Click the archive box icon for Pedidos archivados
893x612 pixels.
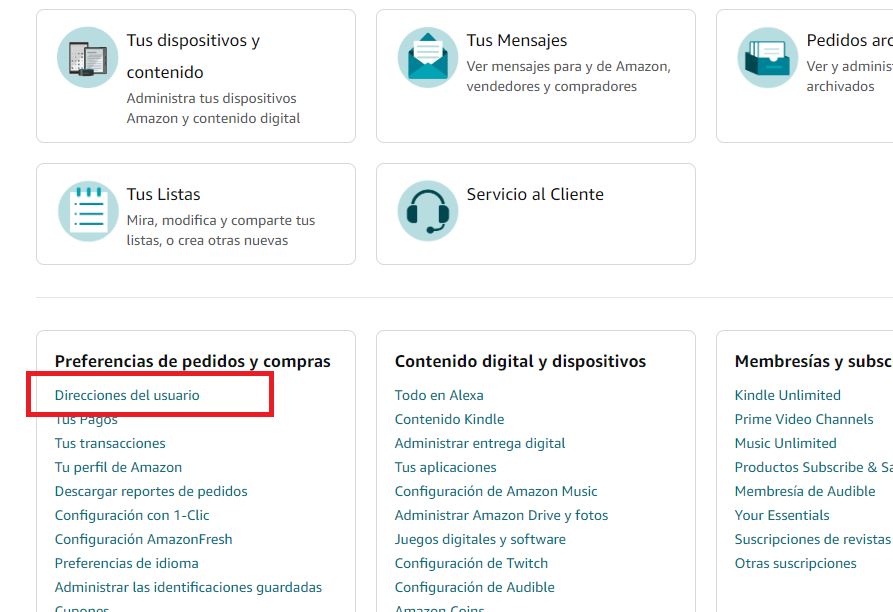768,57
